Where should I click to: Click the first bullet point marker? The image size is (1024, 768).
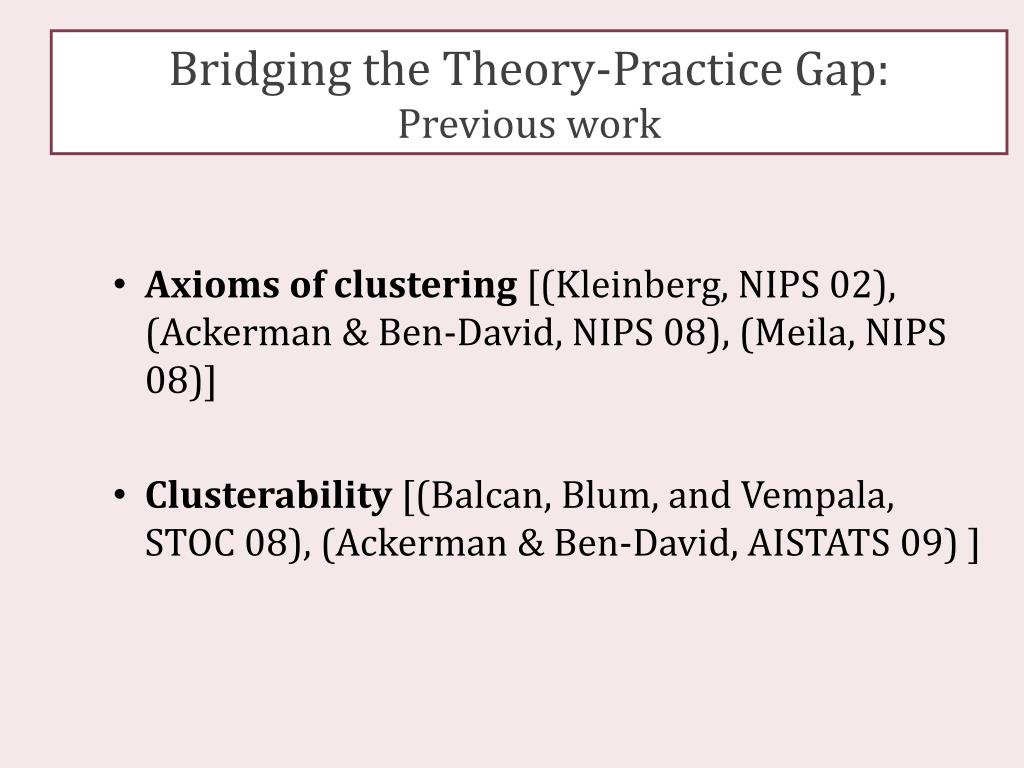[119, 285]
